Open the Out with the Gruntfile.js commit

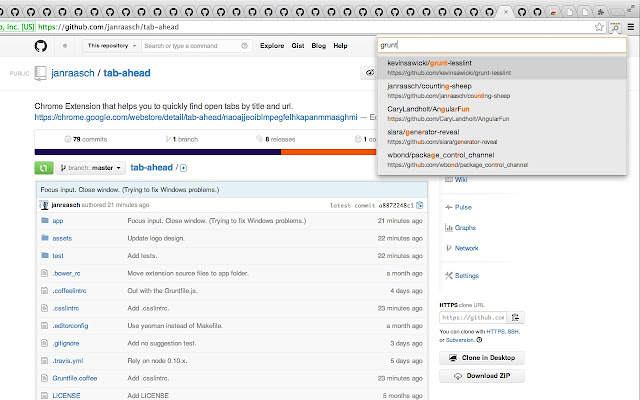[x=162, y=291]
